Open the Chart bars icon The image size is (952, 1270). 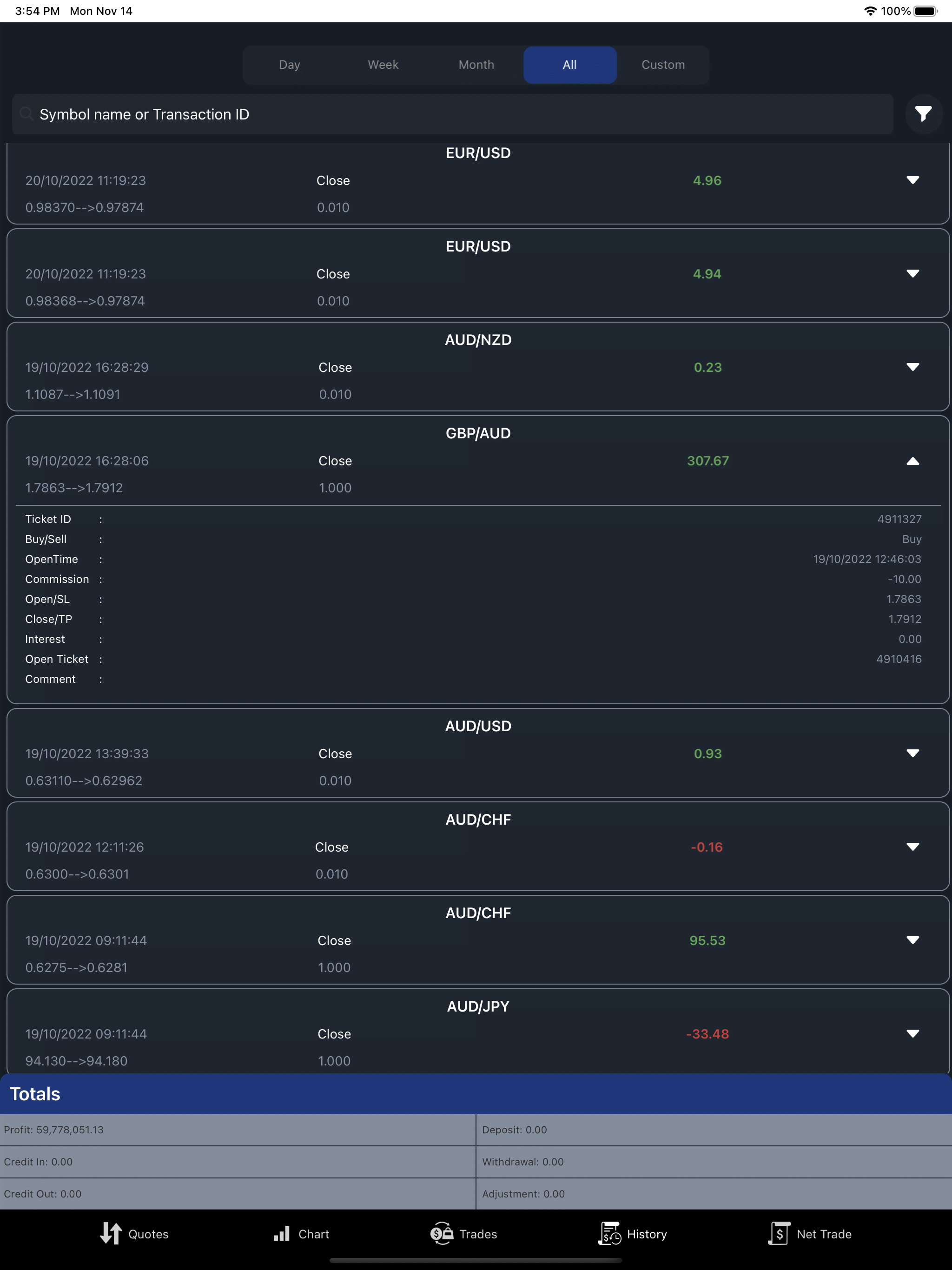(x=281, y=1233)
